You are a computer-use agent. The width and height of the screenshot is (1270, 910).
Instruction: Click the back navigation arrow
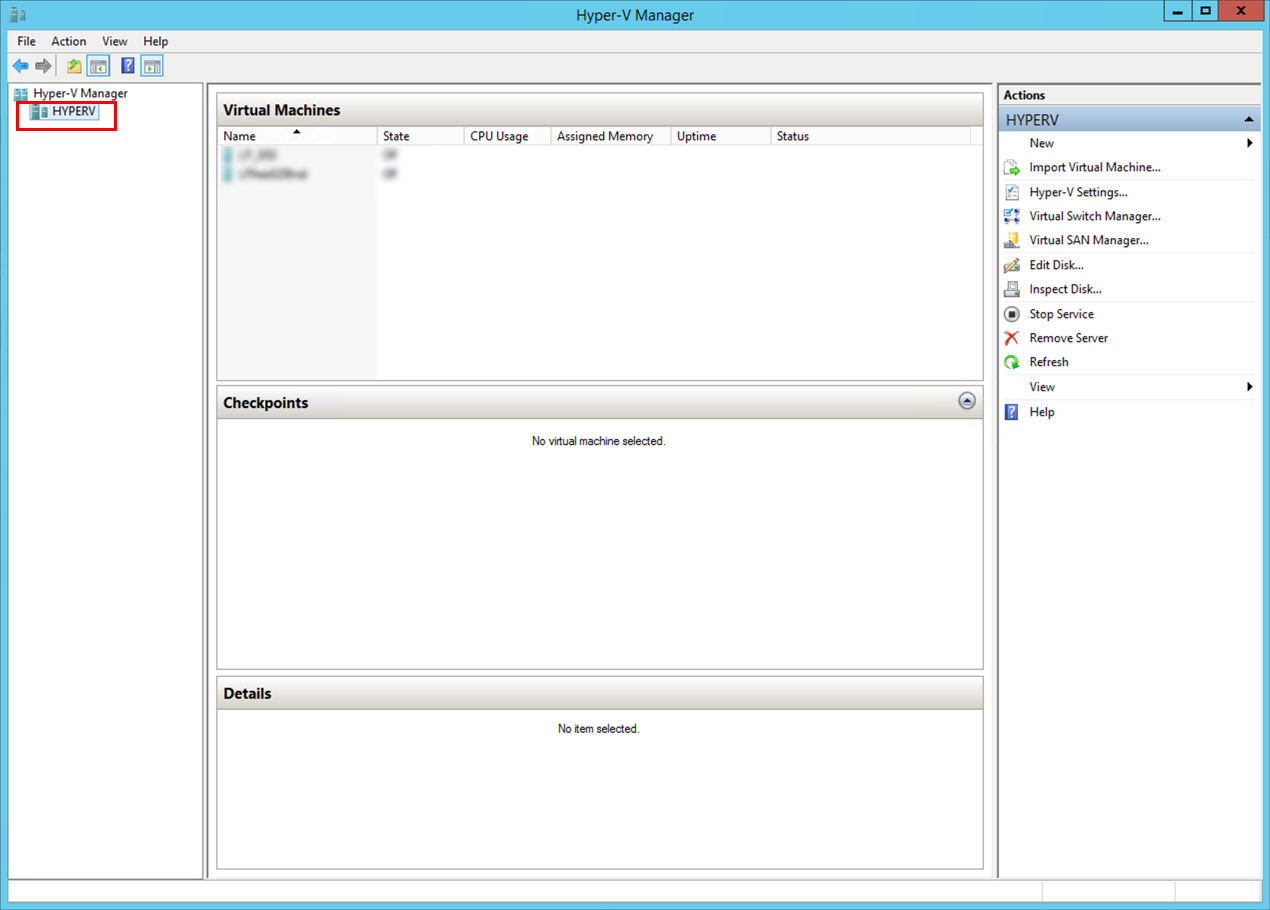[x=20, y=65]
